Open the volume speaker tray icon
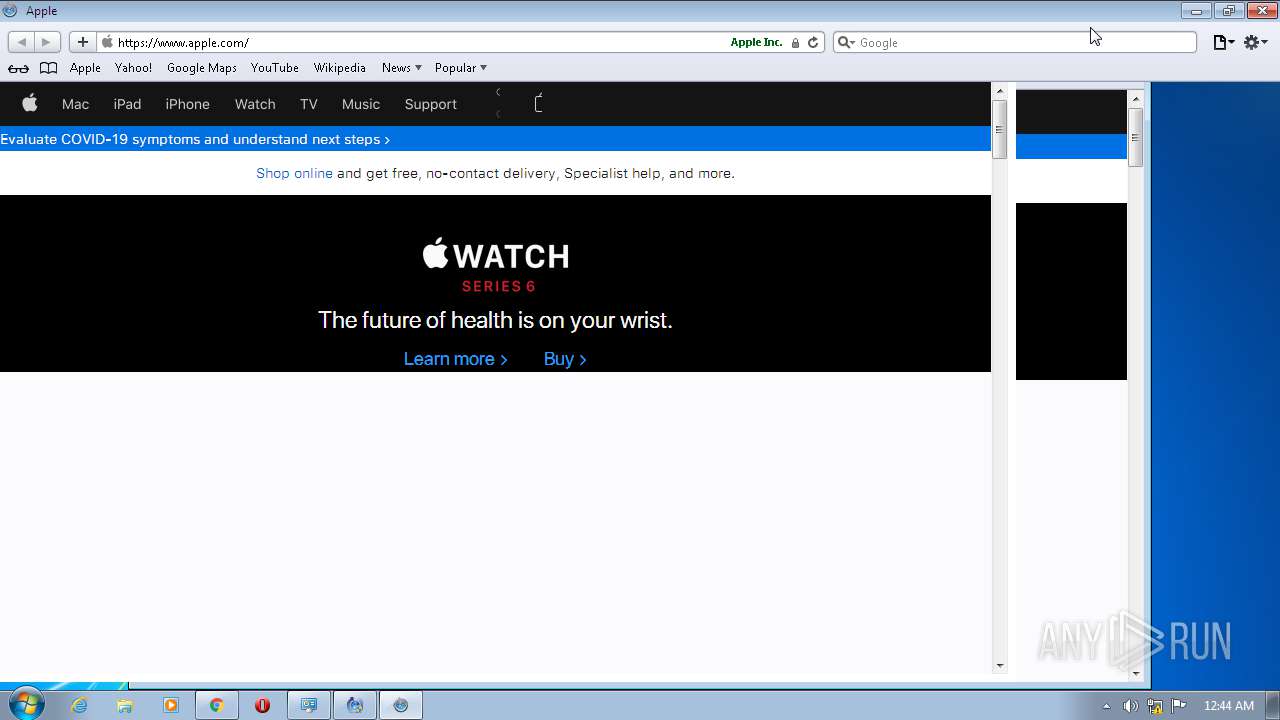 coord(1130,706)
